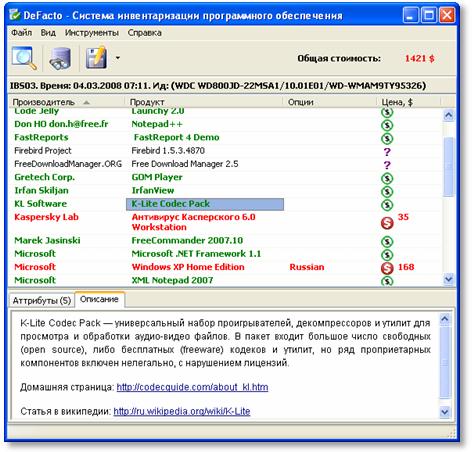Click the question mark icon for Free Download Manager

pos(387,165)
